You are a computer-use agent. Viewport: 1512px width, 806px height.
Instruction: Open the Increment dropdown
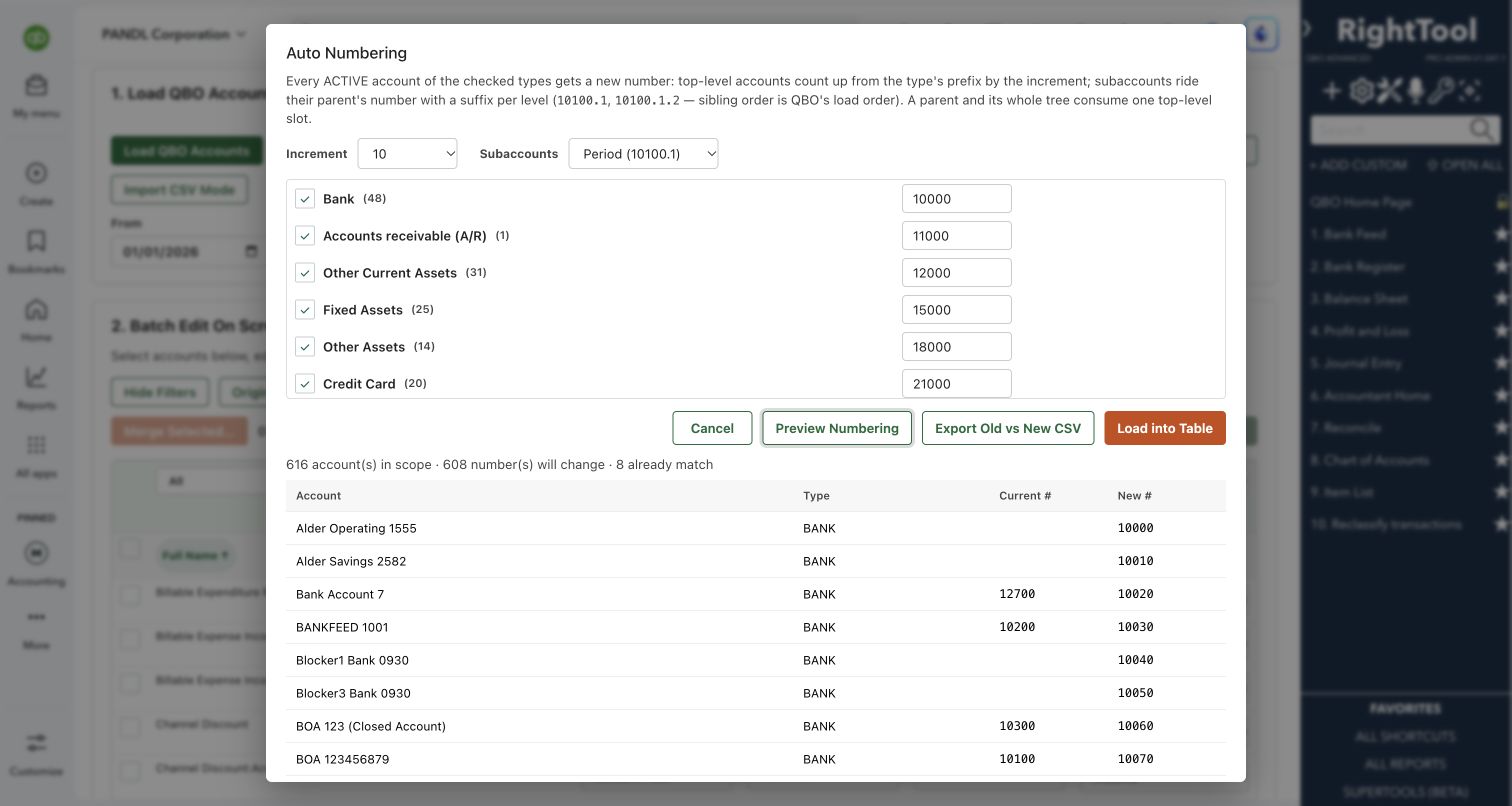[407, 154]
